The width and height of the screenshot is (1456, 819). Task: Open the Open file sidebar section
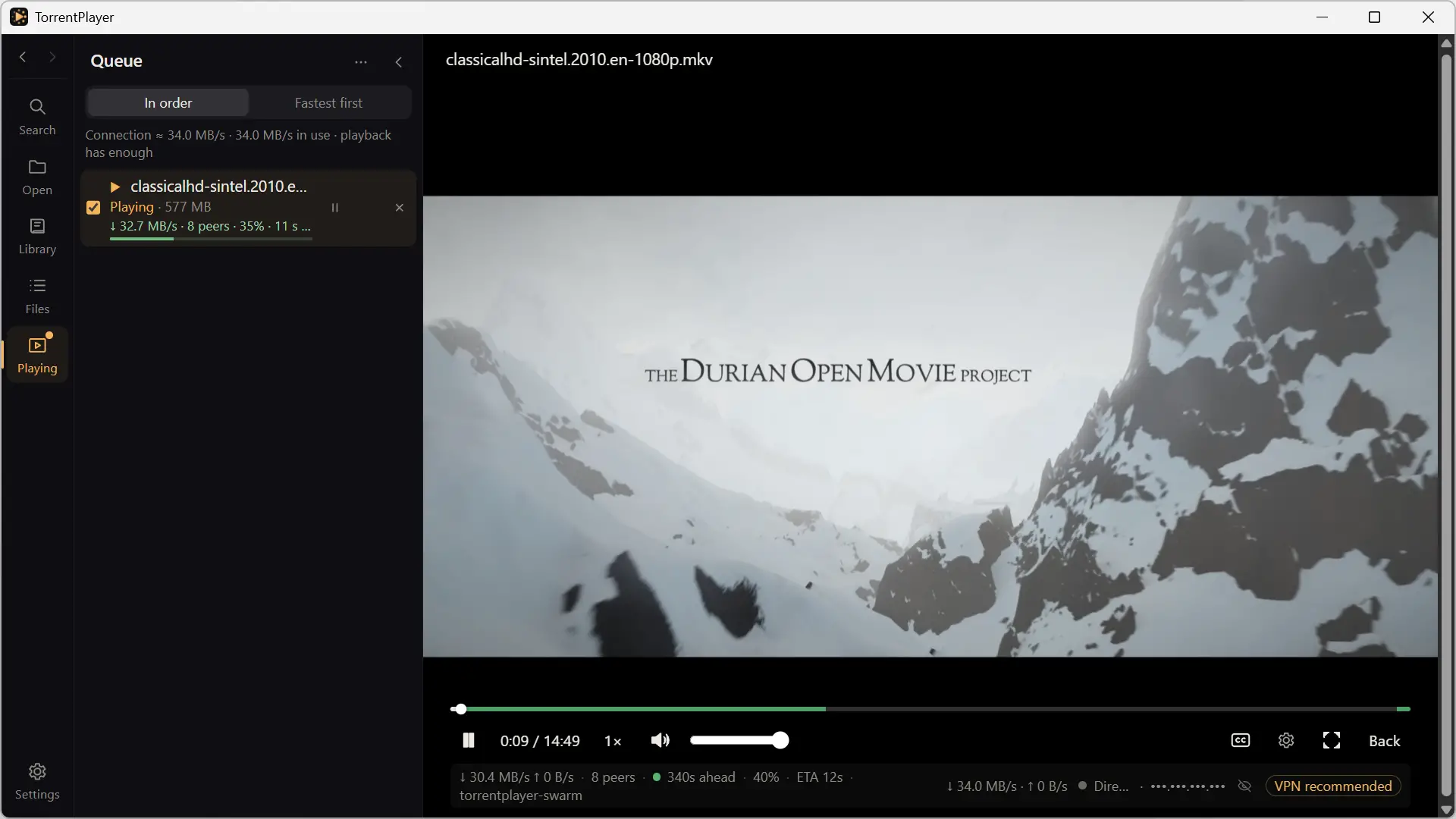37,177
